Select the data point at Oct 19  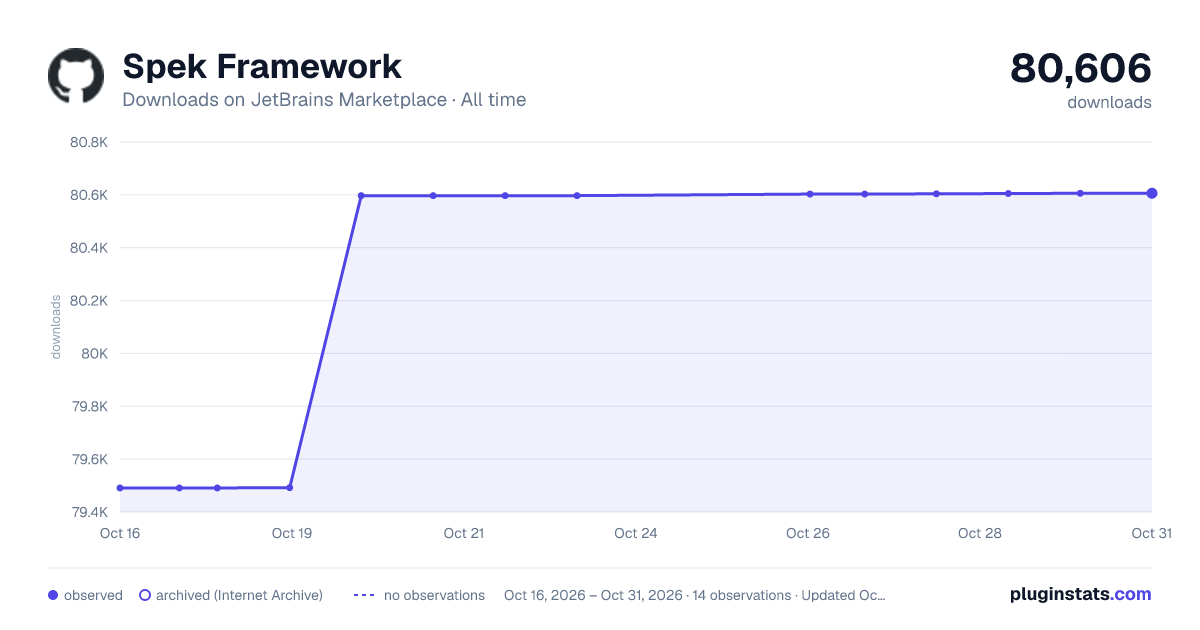[290, 487]
